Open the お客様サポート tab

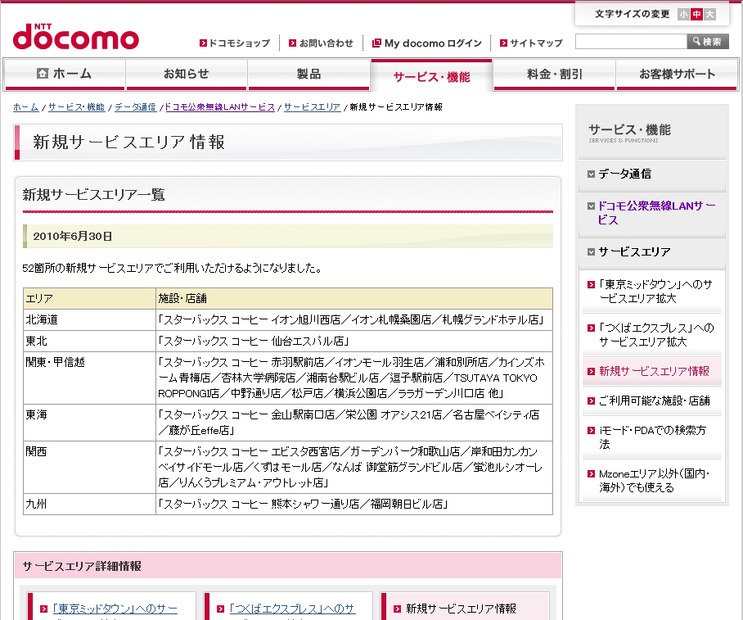click(x=677, y=74)
